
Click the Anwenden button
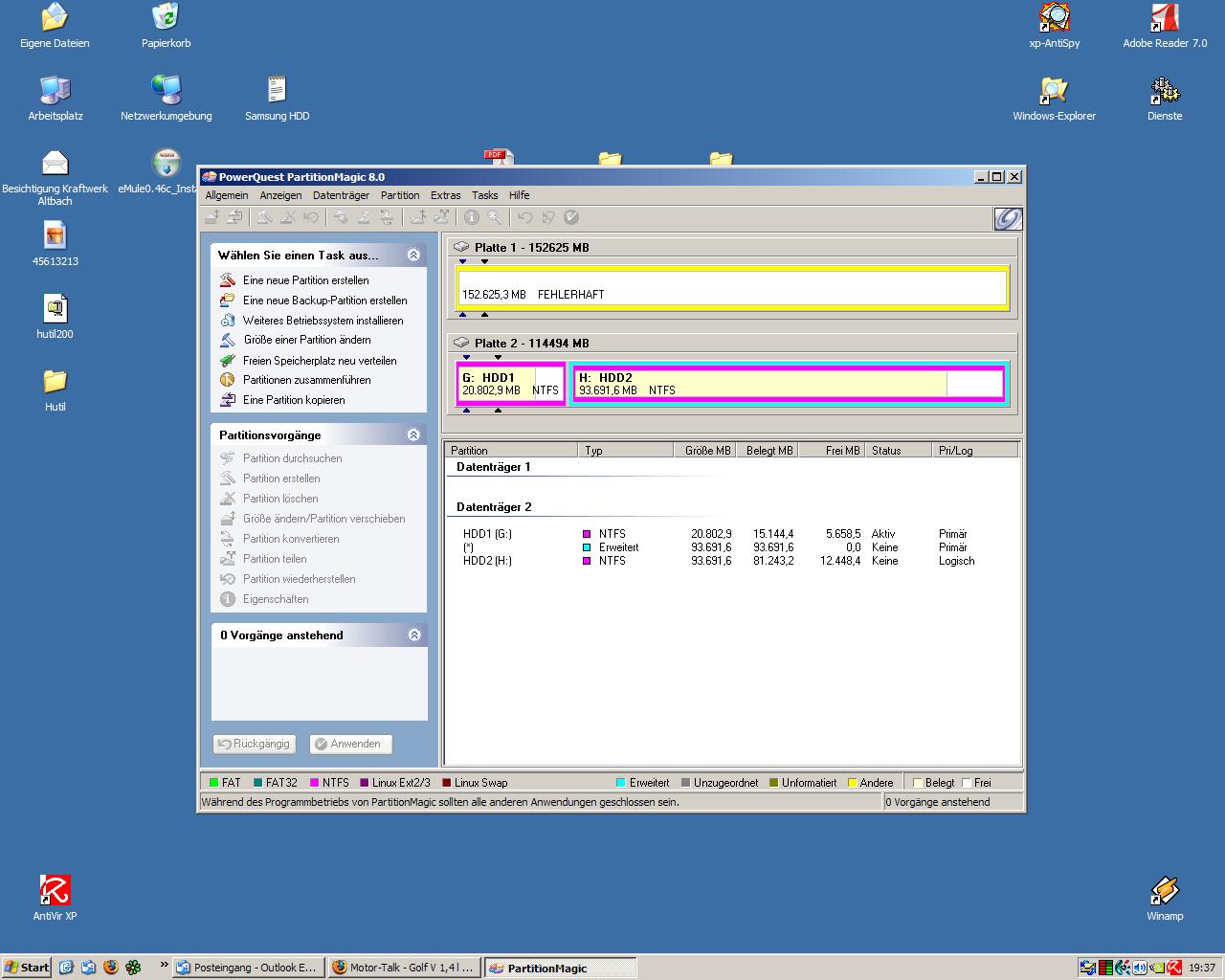(350, 744)
